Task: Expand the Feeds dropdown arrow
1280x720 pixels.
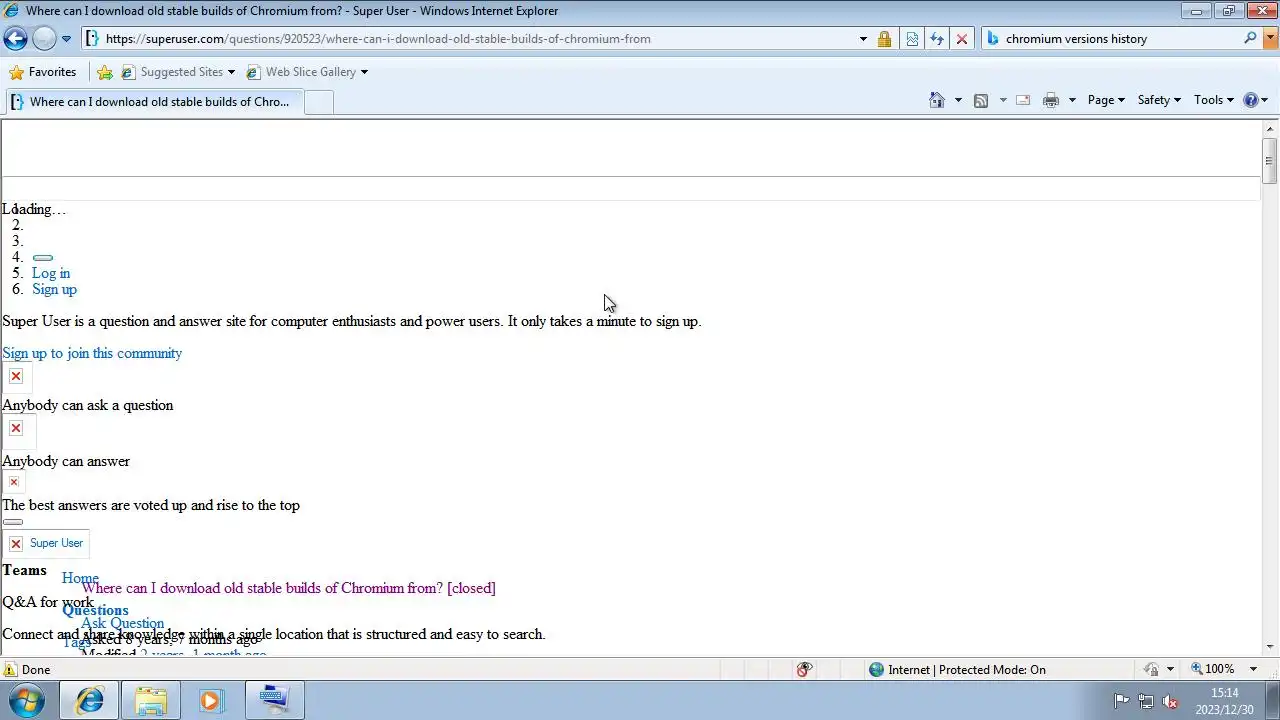Action: (x=1003, y=100)
